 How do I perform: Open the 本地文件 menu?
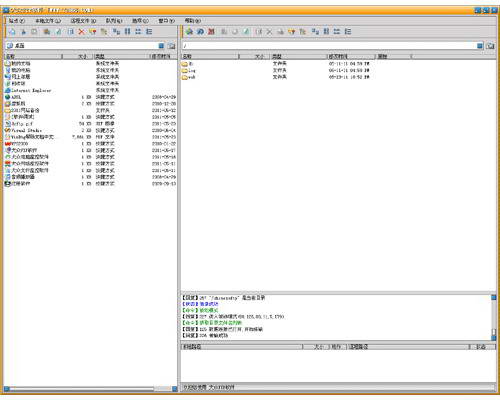pyautogui.click(x=48, y=21)
